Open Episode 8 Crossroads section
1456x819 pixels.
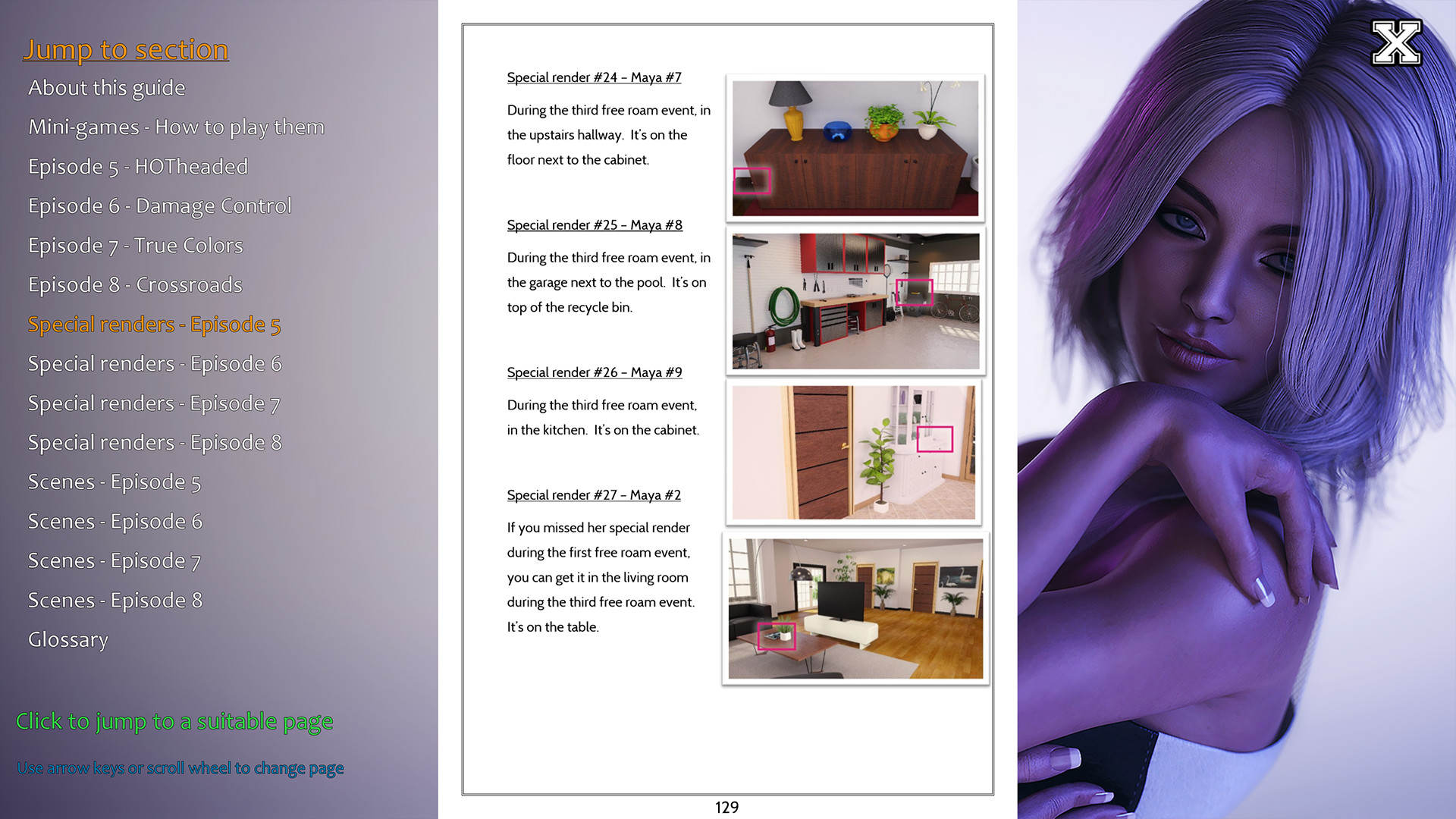(134, 285)
